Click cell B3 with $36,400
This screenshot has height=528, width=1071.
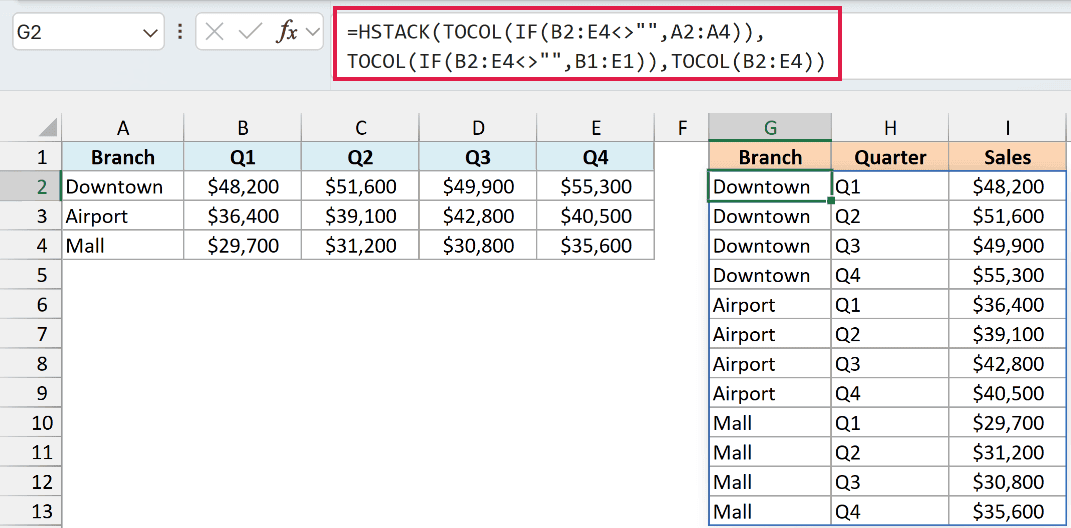click(242, 216)
